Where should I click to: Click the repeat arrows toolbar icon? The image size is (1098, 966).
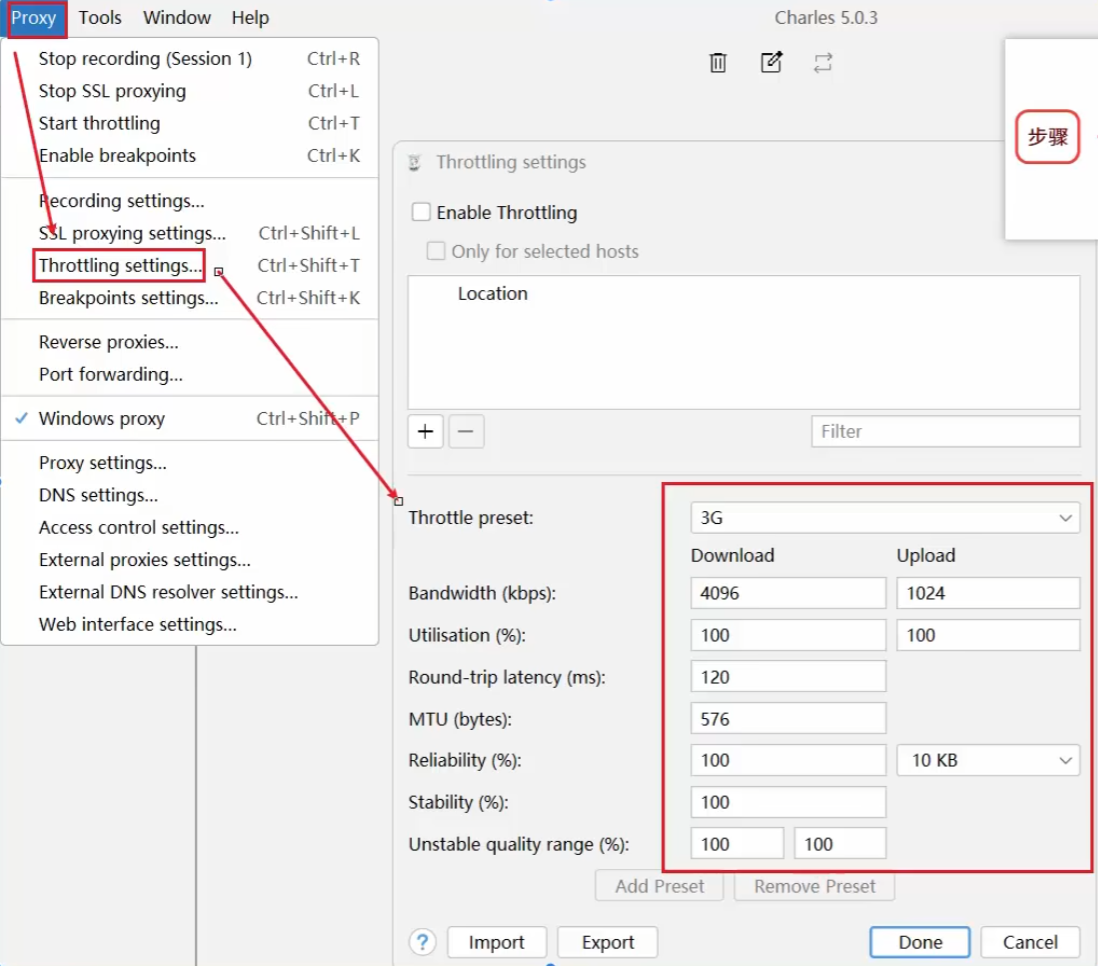[x=822, y=63]
